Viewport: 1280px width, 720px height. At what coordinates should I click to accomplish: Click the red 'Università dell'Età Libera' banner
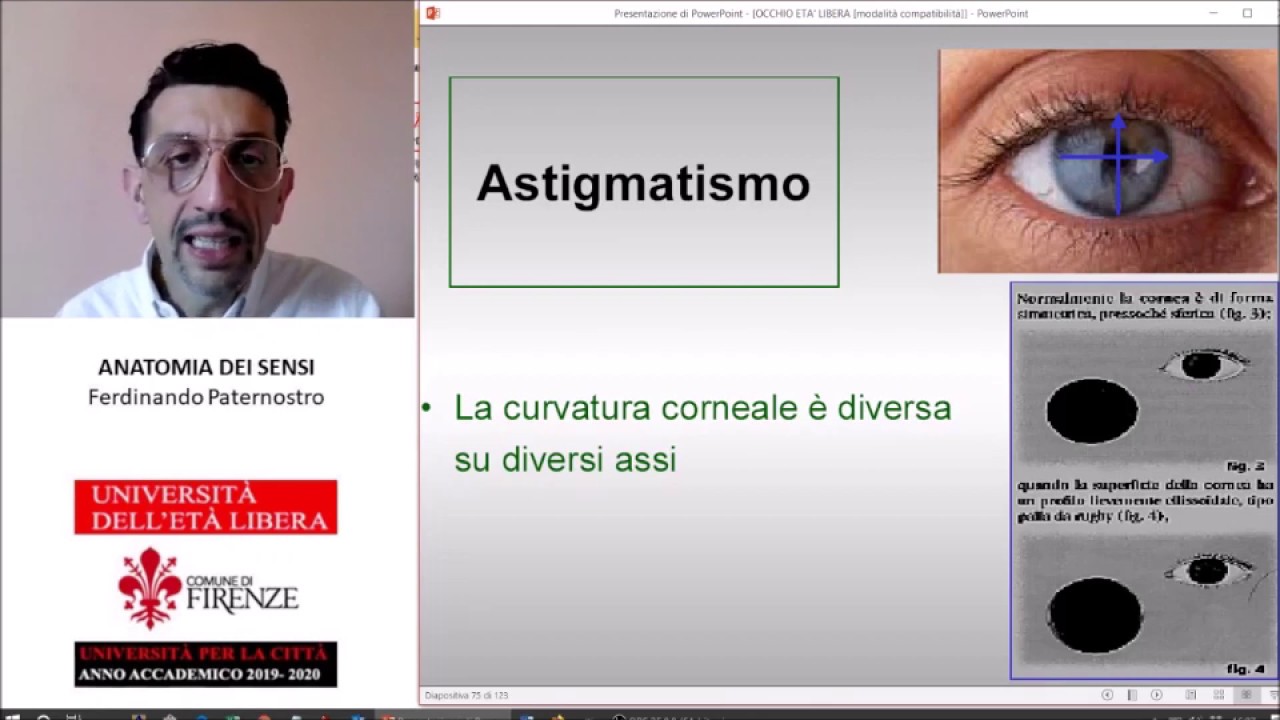click(206, 507)
